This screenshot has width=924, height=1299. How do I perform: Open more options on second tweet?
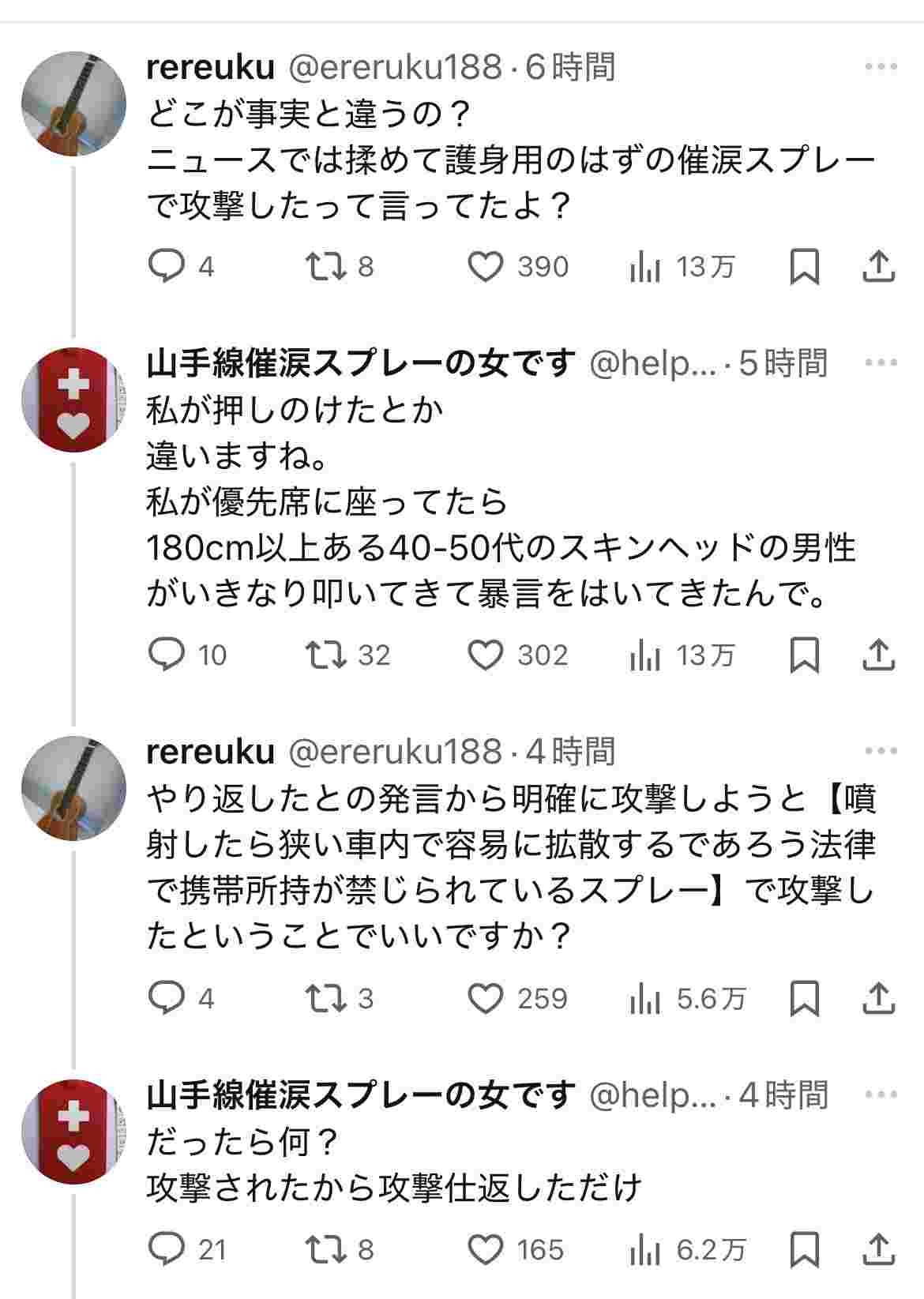[881, 363]
